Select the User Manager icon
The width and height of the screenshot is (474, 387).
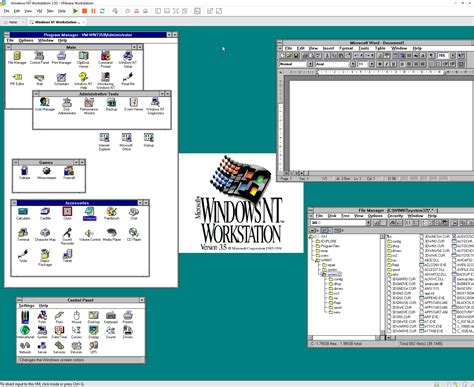(45, 104)
